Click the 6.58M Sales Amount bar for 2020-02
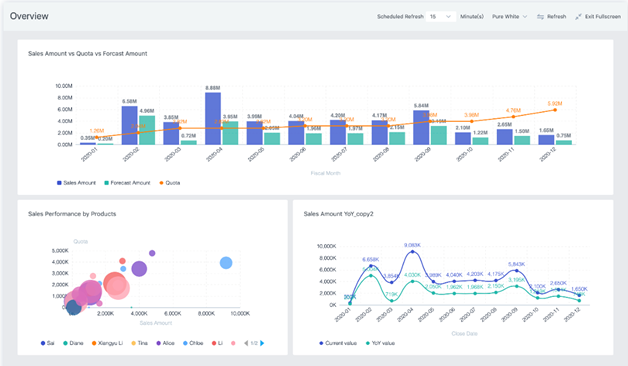This screenshot has width=628, height=366. (x=129, y=125)
